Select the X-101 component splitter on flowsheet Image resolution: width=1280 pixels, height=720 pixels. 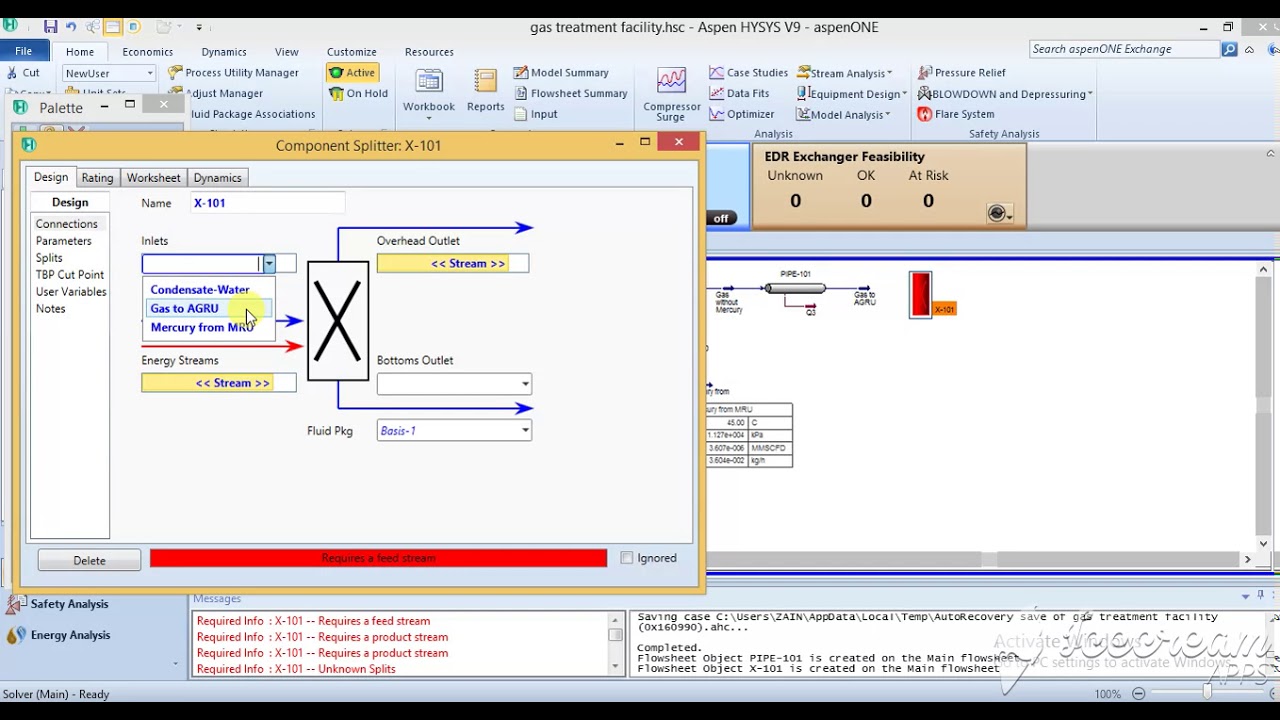point(921,294)
